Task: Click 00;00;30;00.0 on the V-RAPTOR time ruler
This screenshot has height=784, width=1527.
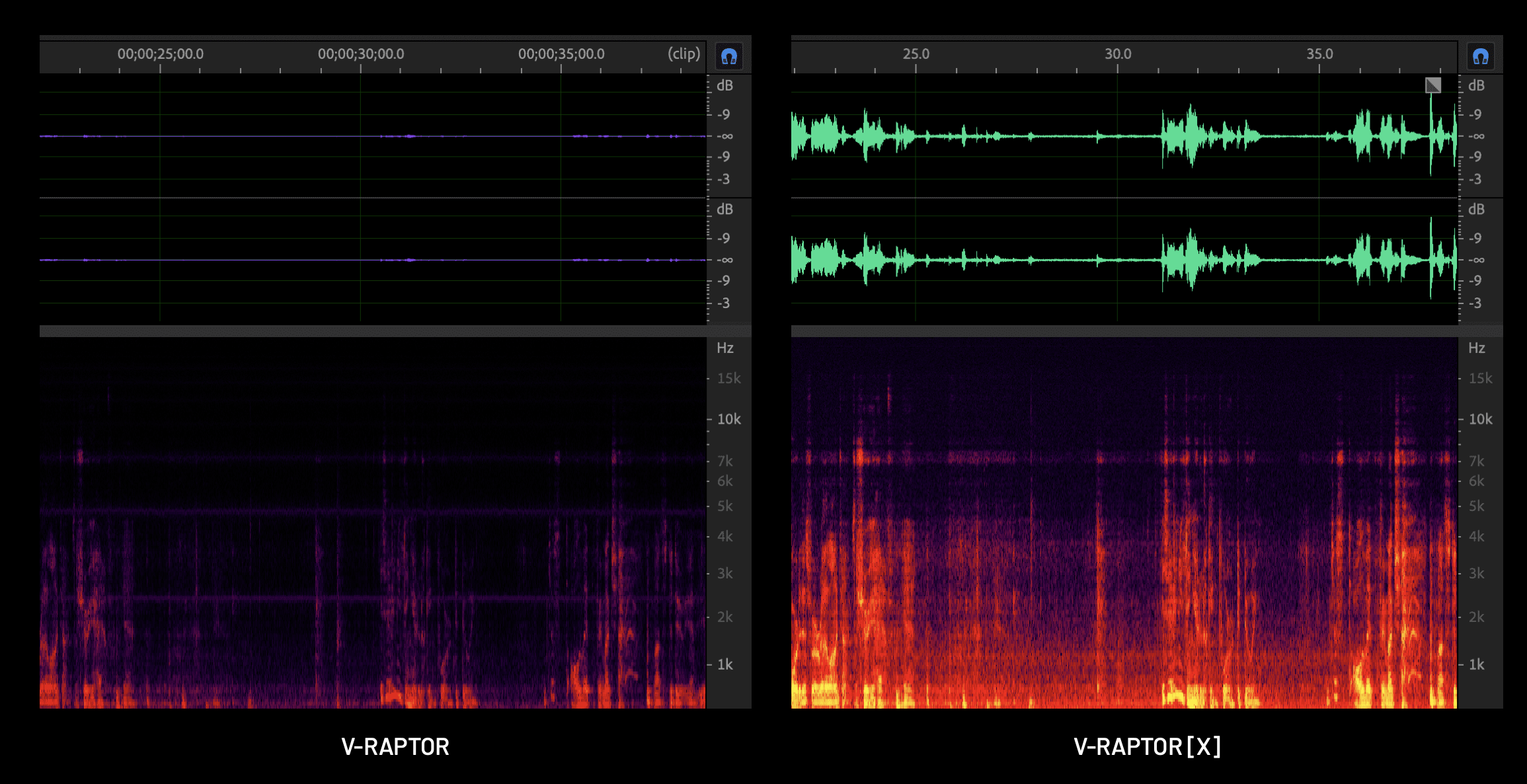Action: click(x=361, y=54)
